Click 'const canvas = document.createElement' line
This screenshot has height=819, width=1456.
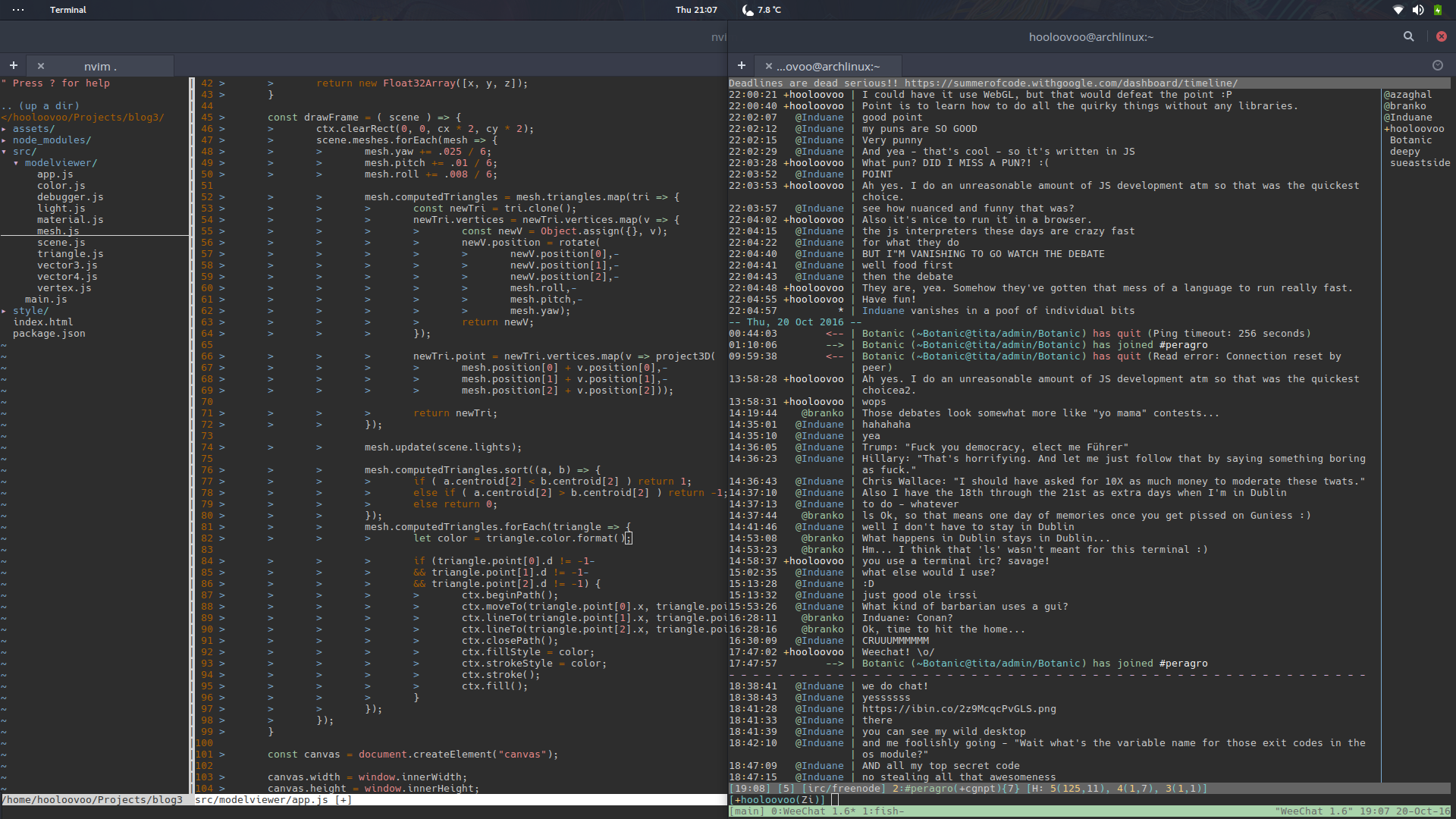[x=413, y=755]
